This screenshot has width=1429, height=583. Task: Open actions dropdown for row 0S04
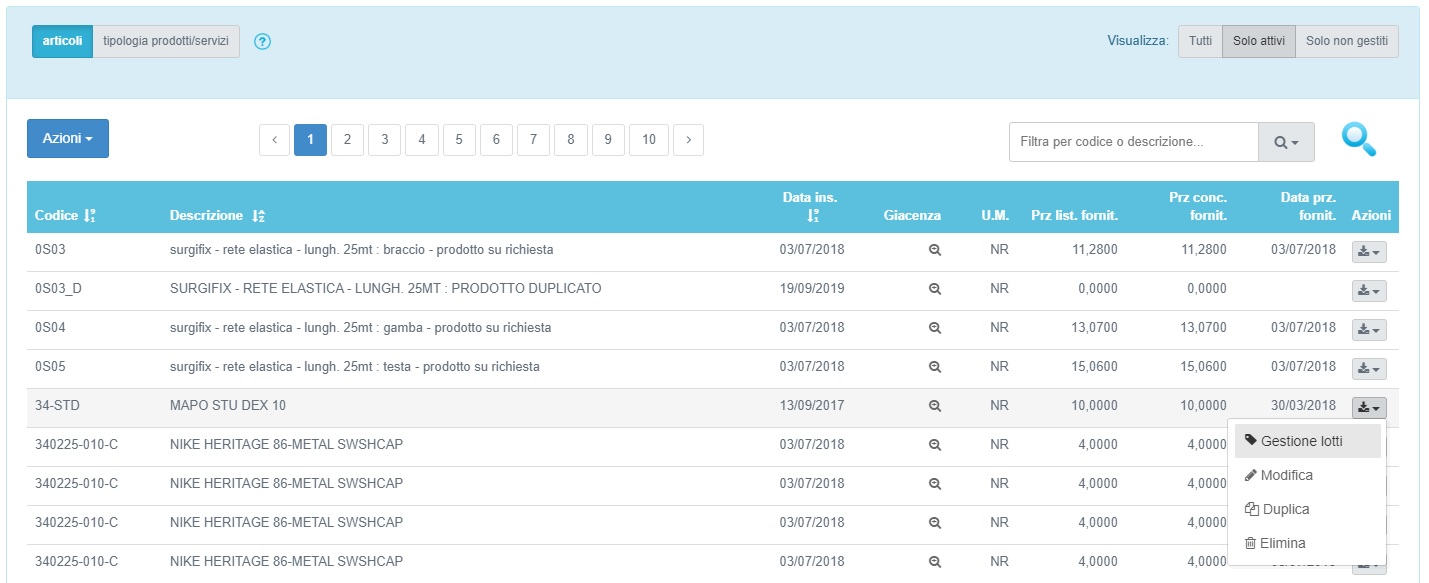coord(1369,329)
